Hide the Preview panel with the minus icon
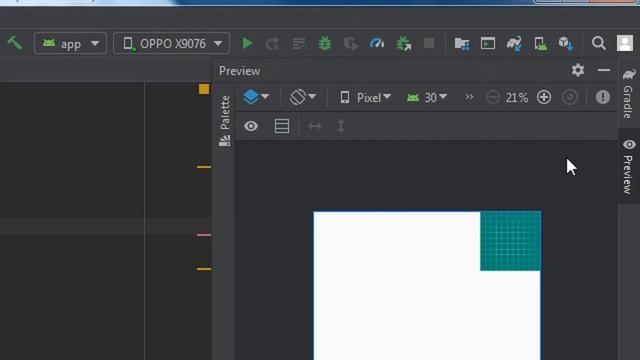The image size is (640, 360). tap(604, 70)
